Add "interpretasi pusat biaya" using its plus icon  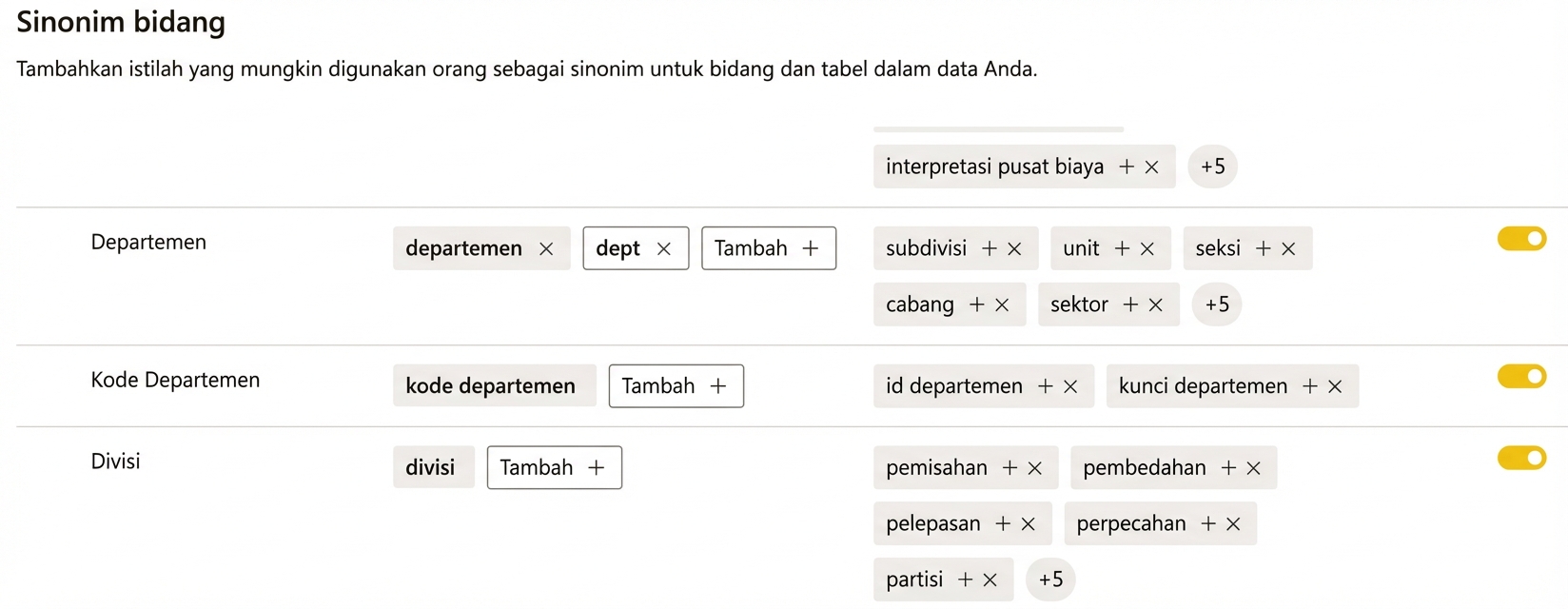1127,167
